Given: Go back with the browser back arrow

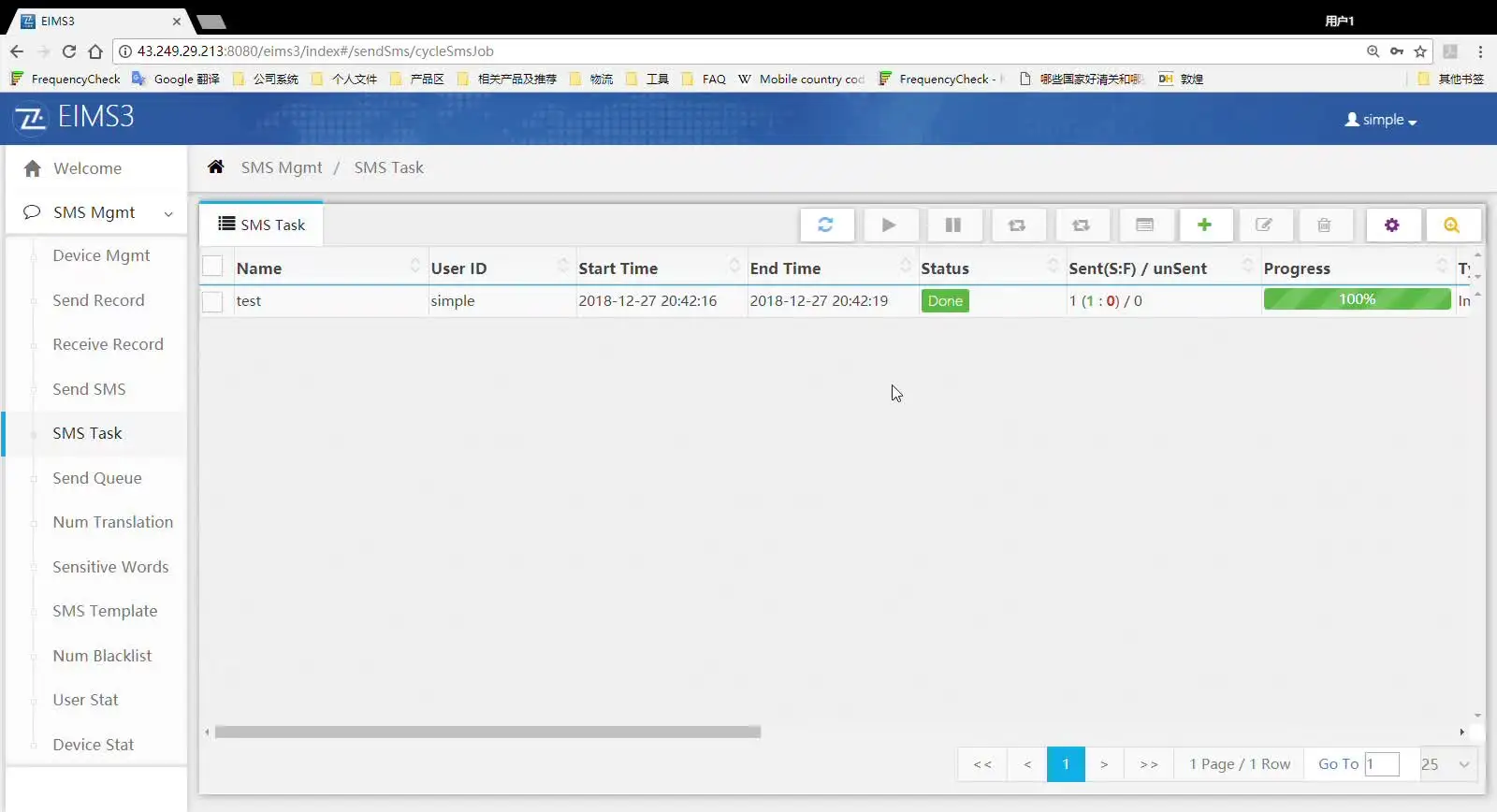Looking at the screenshot, I should (x=17, y=51).
